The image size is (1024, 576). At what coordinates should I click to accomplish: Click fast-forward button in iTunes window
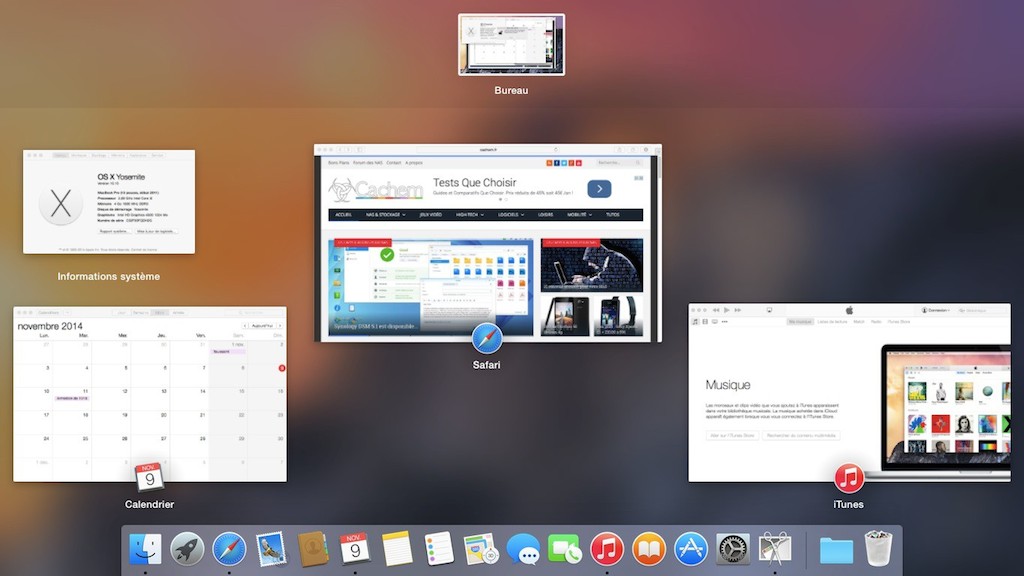click(x=737, y=310)
